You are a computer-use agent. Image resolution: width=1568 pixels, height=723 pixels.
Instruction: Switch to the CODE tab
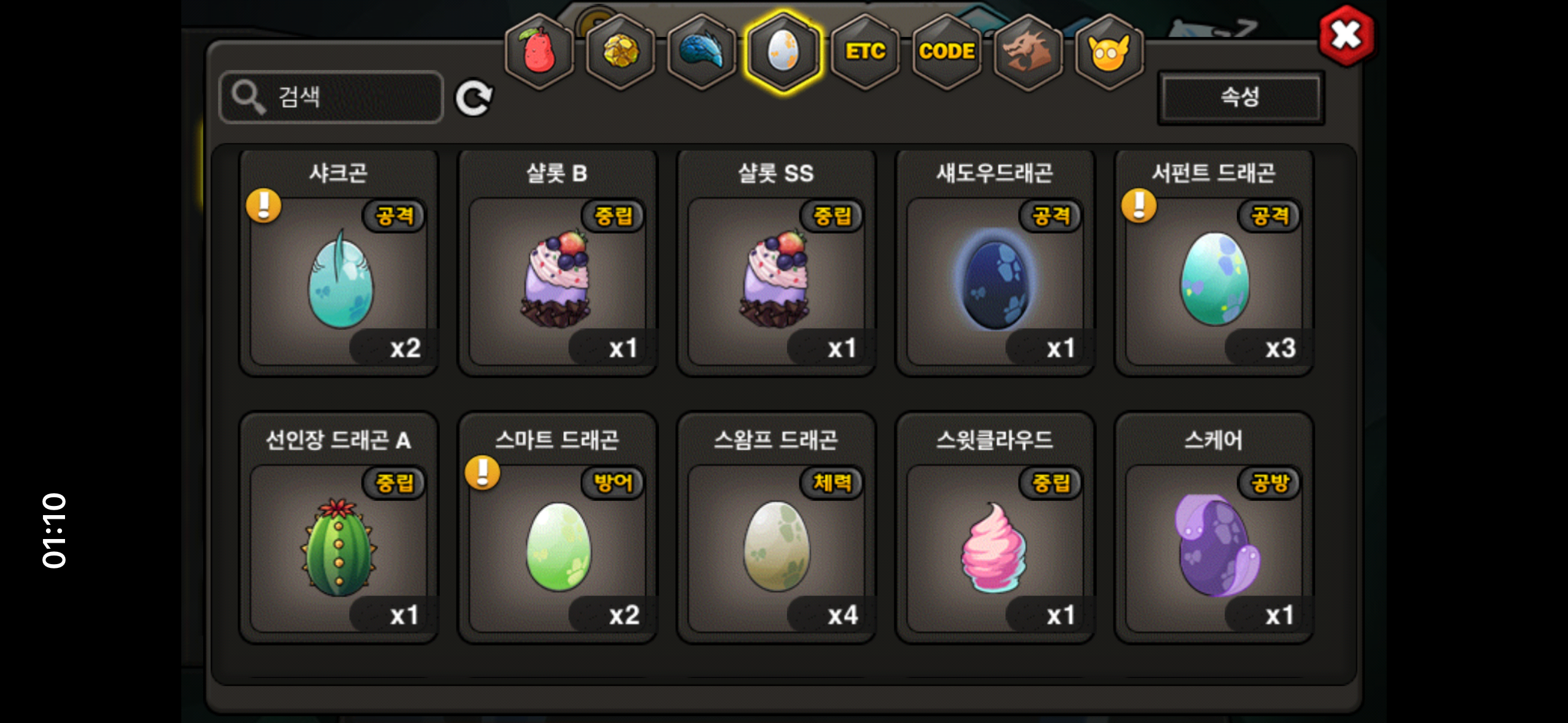[947, 52]
